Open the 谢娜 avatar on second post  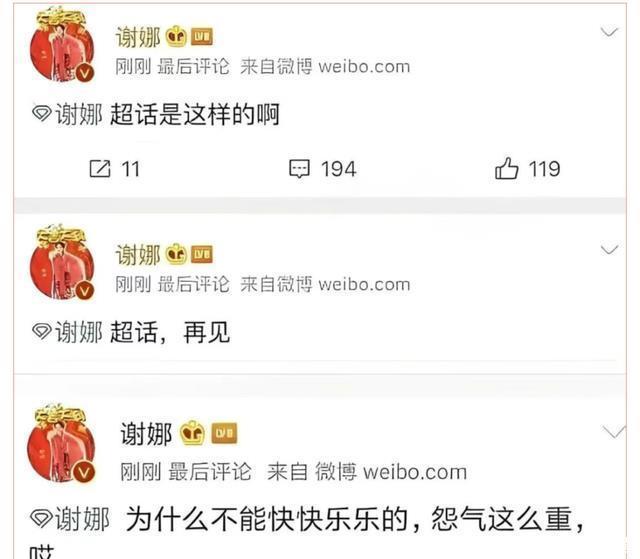(x=62, y=262)
